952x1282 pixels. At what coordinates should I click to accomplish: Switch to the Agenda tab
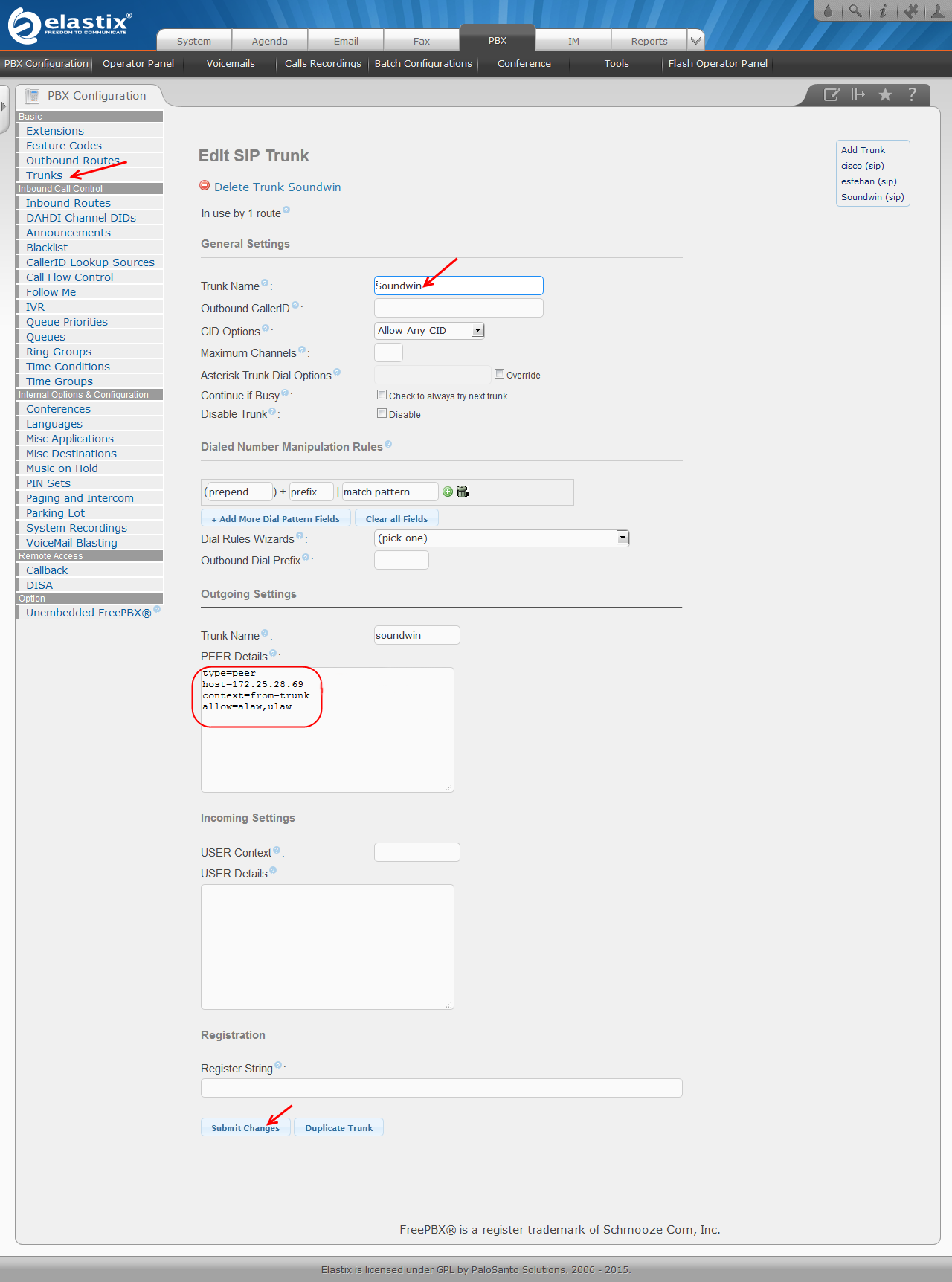click(270, 41)
